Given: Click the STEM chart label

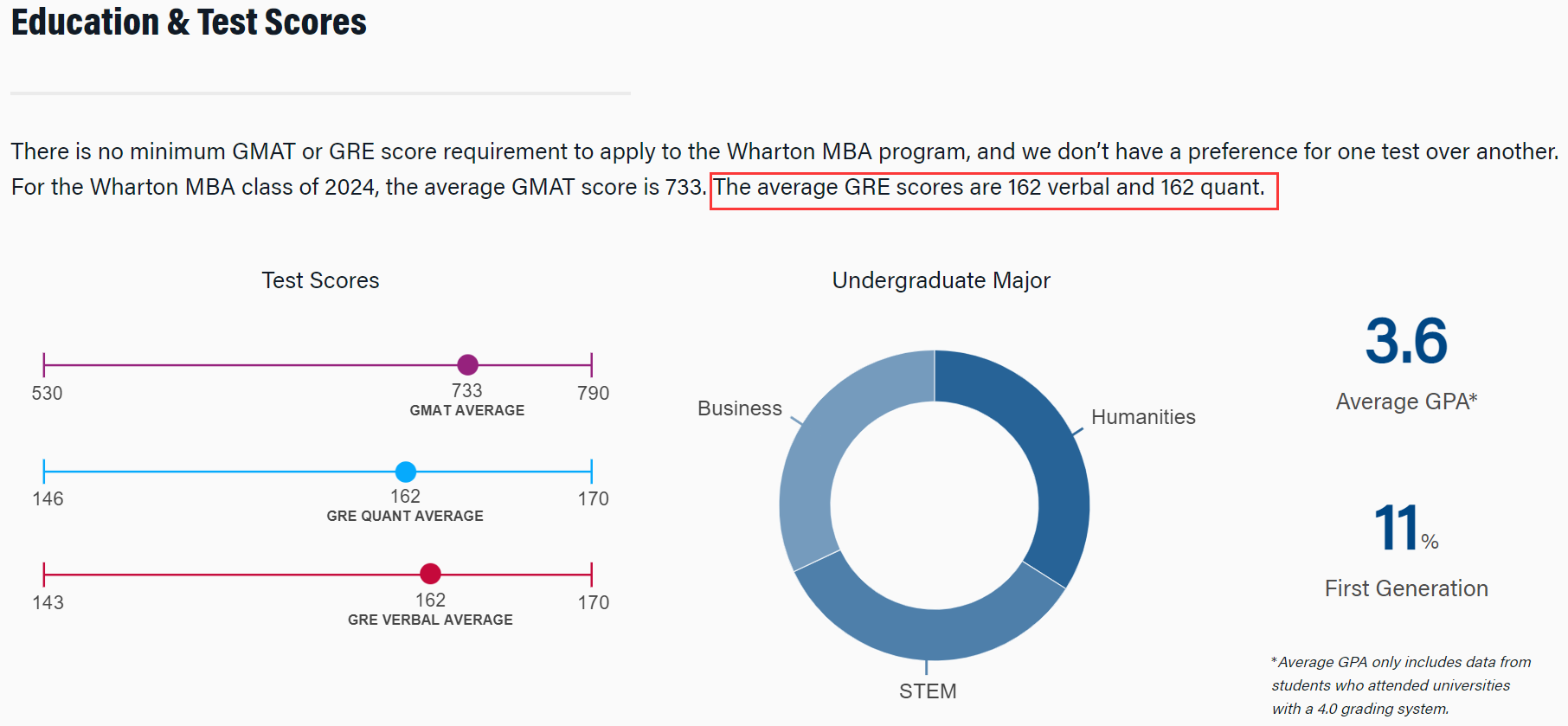Looking at the screenshot, I should (x=928, y=691).
